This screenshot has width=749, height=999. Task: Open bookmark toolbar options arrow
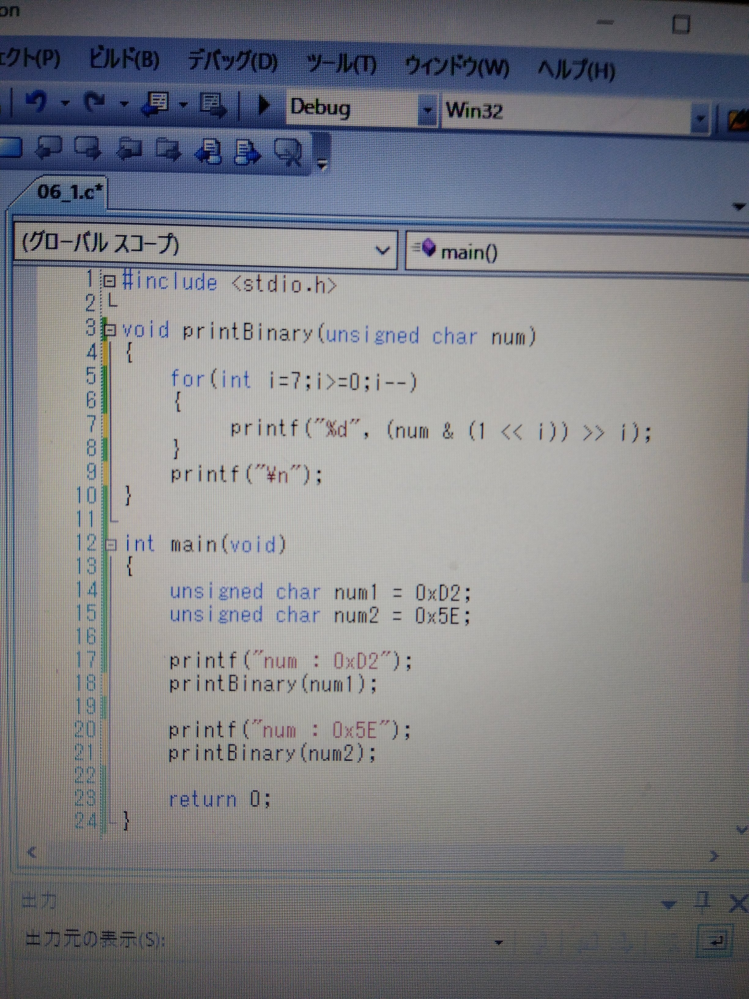[322, 164]
